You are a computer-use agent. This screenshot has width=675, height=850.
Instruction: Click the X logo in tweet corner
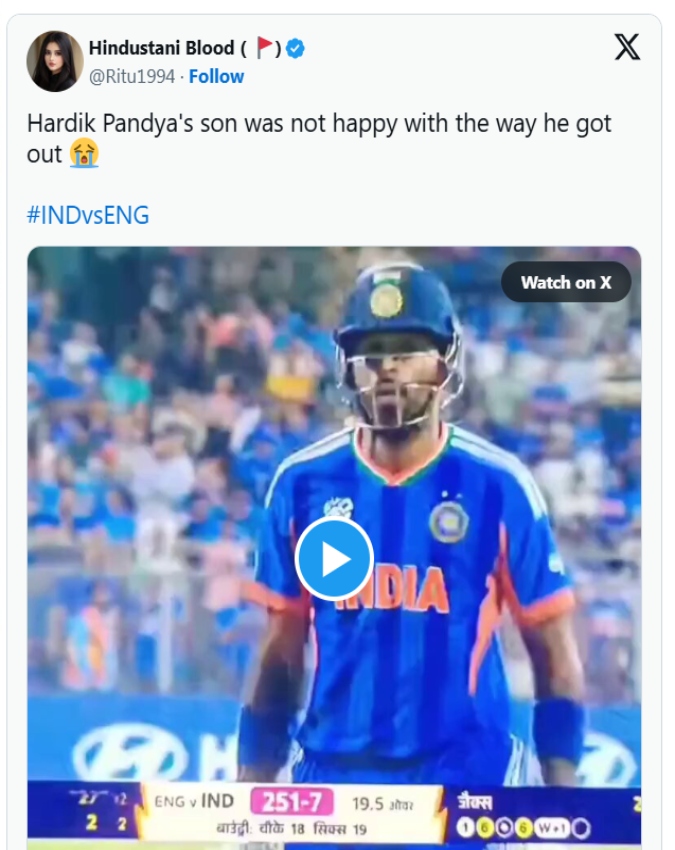click(627, 47)
